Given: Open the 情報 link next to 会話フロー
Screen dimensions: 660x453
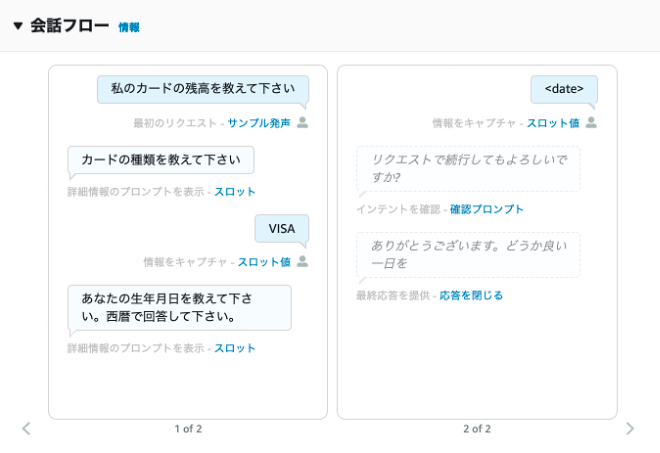Looking at the screenshot, I should [x=129, y=27].
